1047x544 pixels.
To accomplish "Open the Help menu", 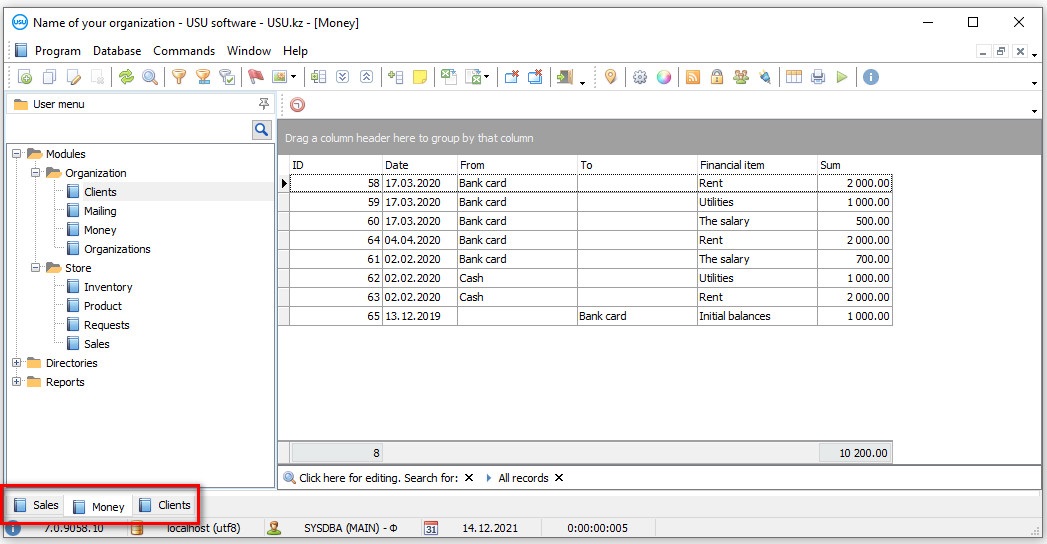I will tap(295, 51).
